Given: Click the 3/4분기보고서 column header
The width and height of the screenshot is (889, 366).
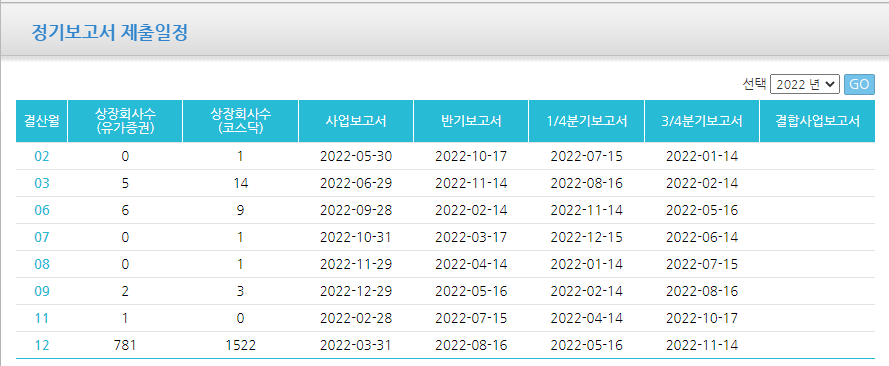Looking at the screenshot, I should tap(702, 121).
